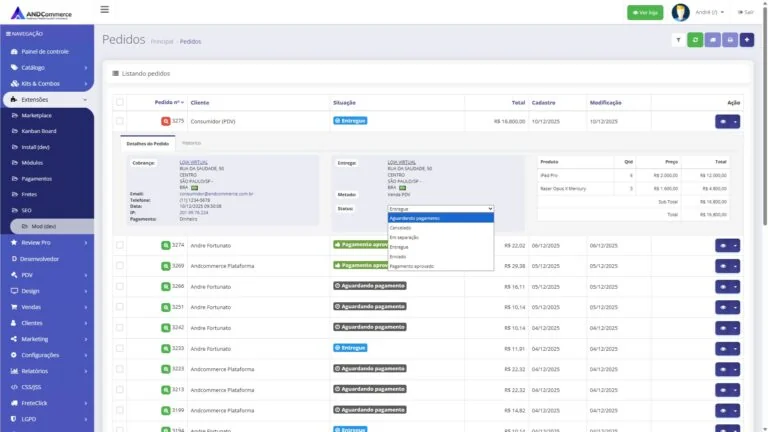
Task: Click the green refresh icon button
Action: click(695, 40)
